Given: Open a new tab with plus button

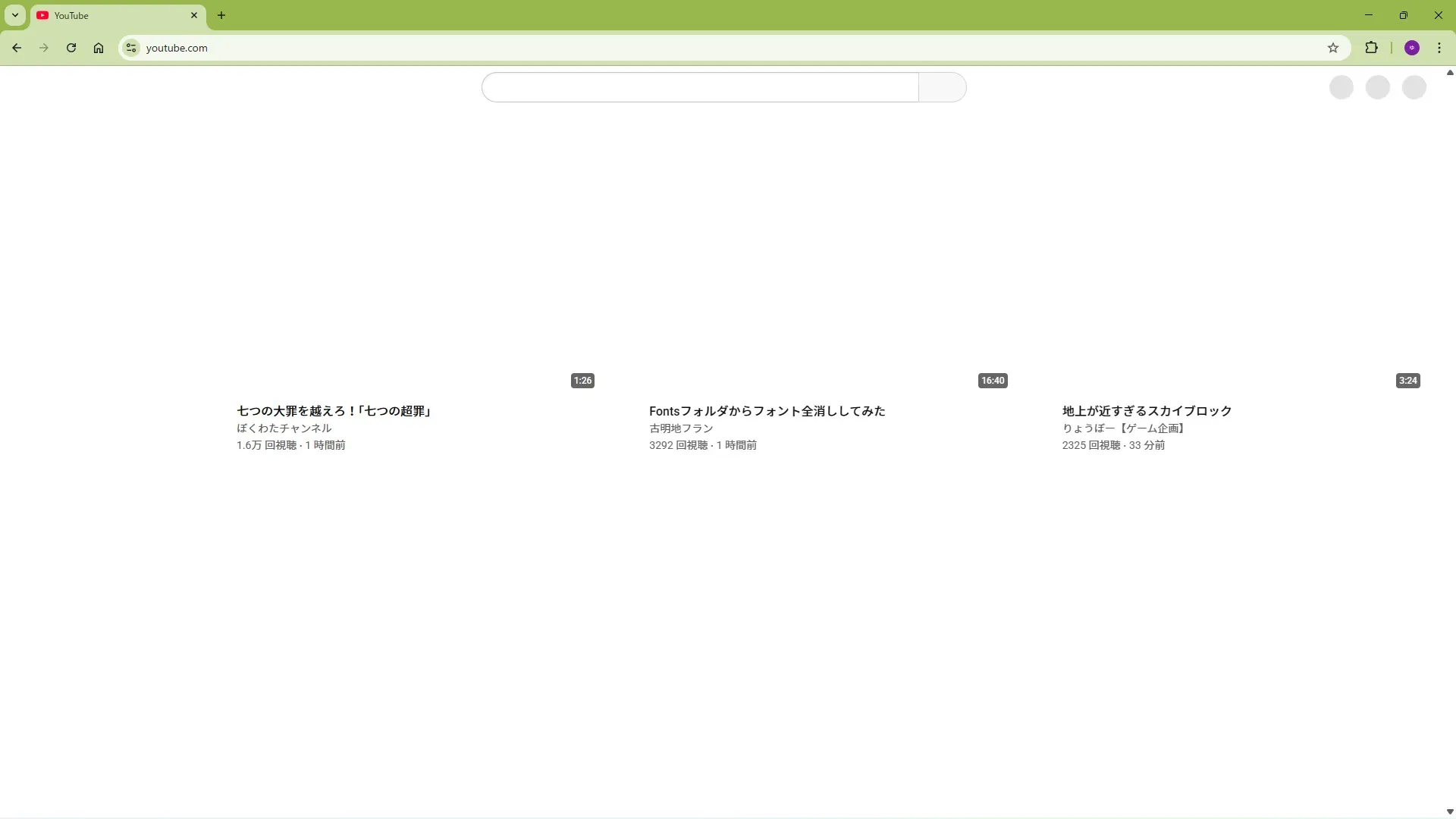Looking at the screenshot, I should tap(221, 15).
